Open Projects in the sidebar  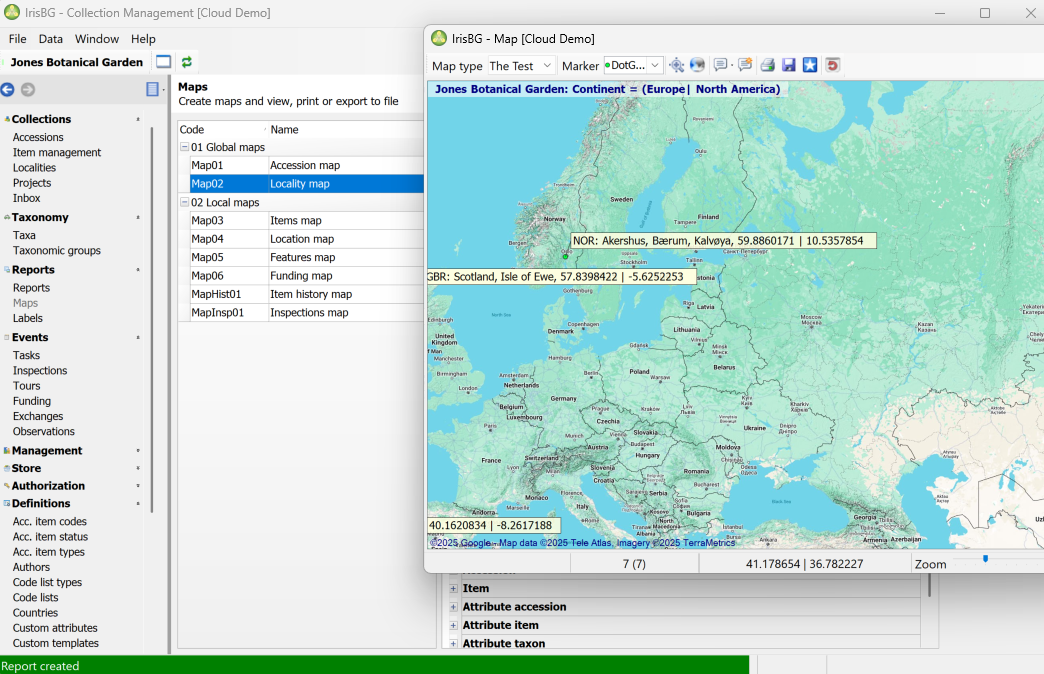[32, 183]
